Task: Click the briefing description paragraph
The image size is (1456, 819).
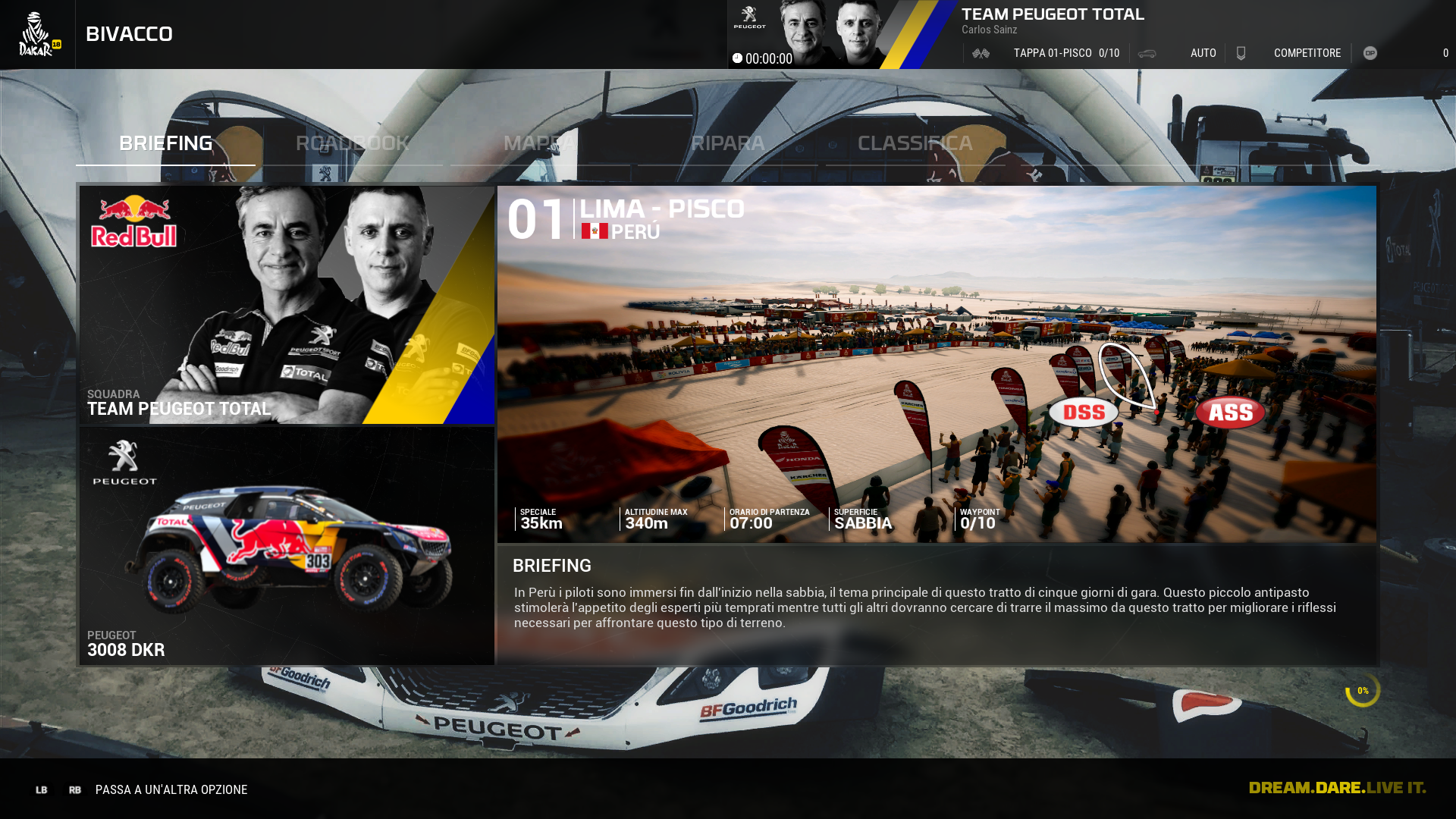Action: tap(925, 607)
